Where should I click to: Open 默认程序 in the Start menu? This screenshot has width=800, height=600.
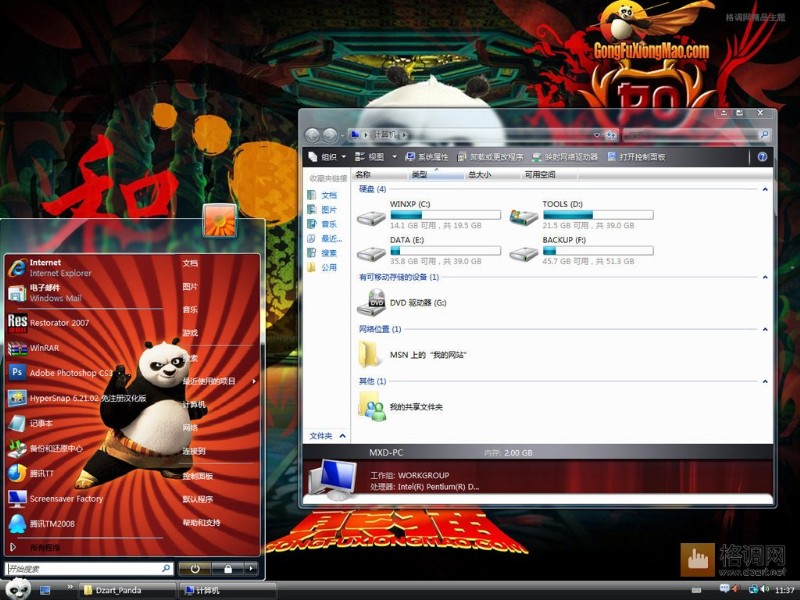pyautogui.click(x=197, y=499)
